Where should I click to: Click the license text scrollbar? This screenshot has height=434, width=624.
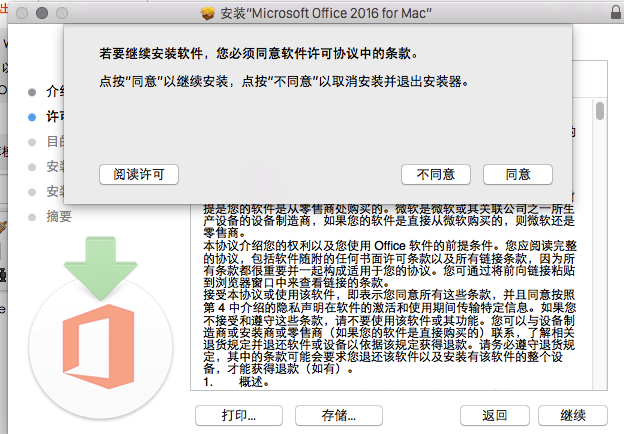599,250
